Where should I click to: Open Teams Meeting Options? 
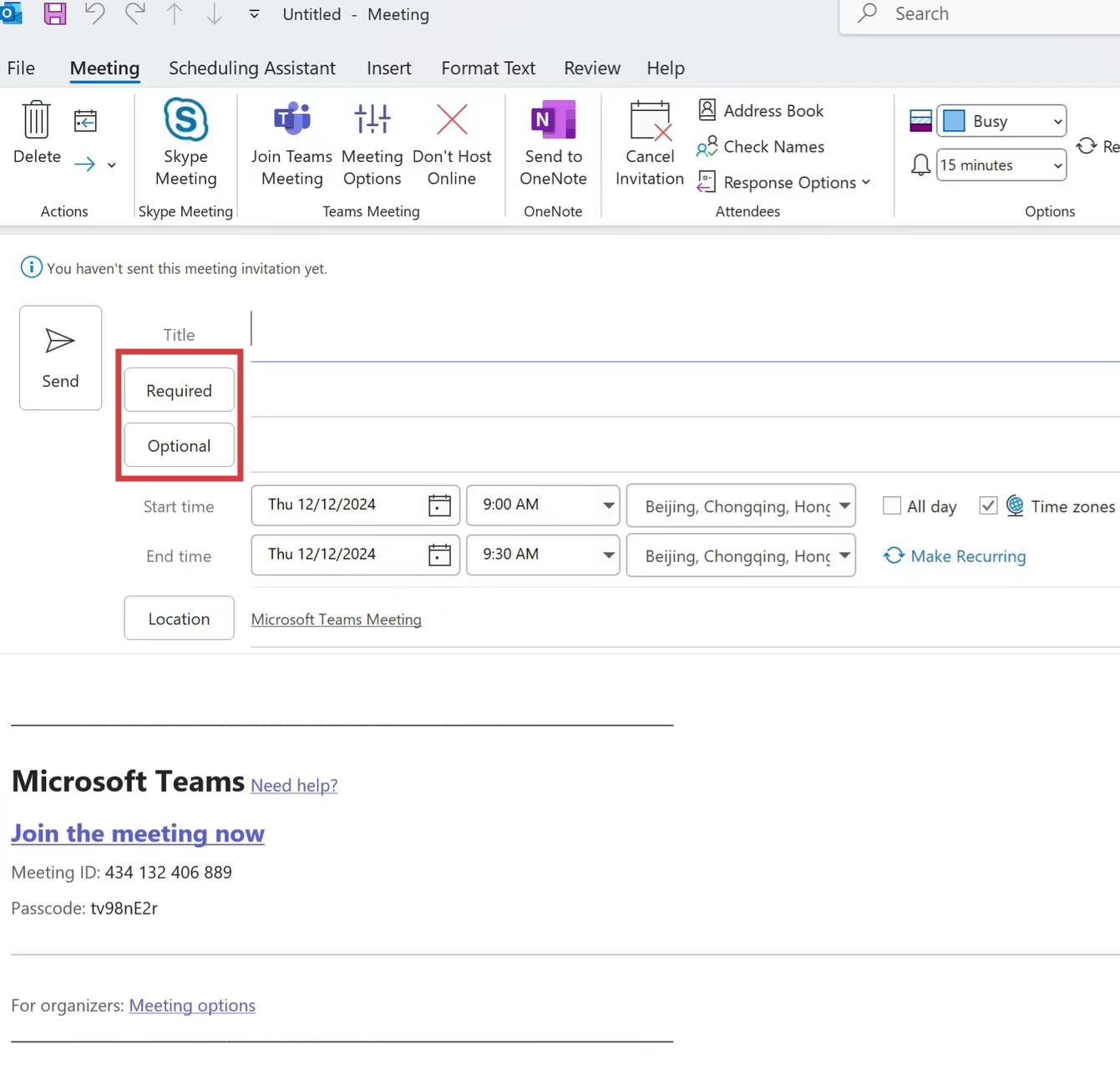coord(372,121)
